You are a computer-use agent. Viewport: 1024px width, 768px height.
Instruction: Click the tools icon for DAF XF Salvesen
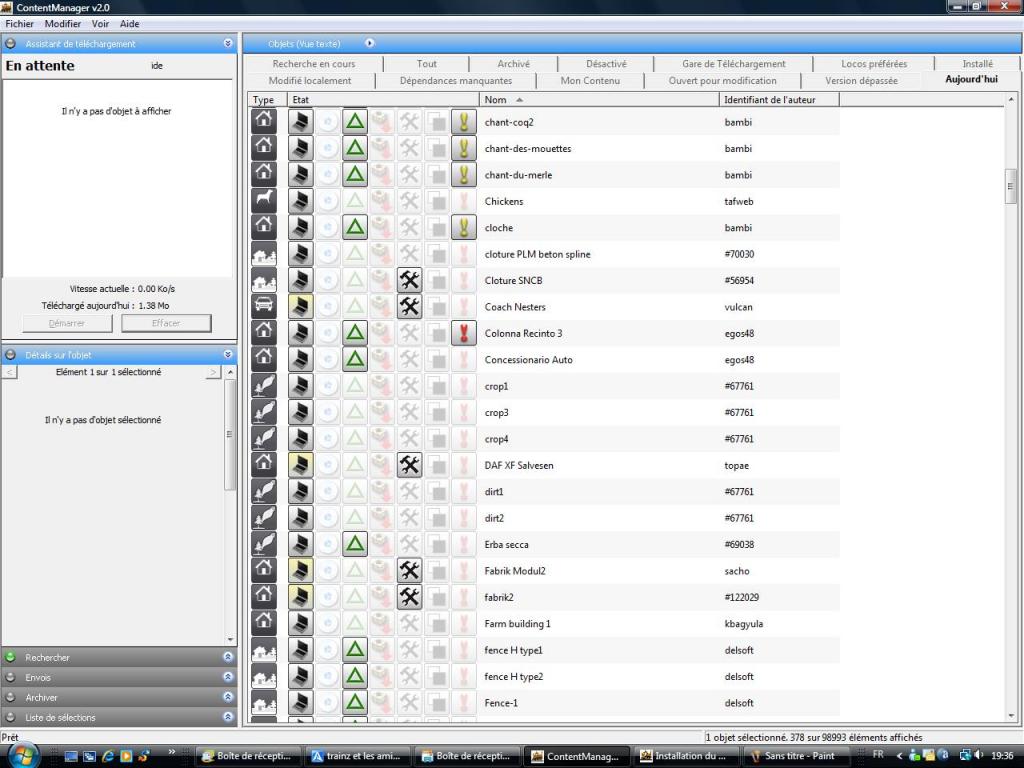[409, 465]
